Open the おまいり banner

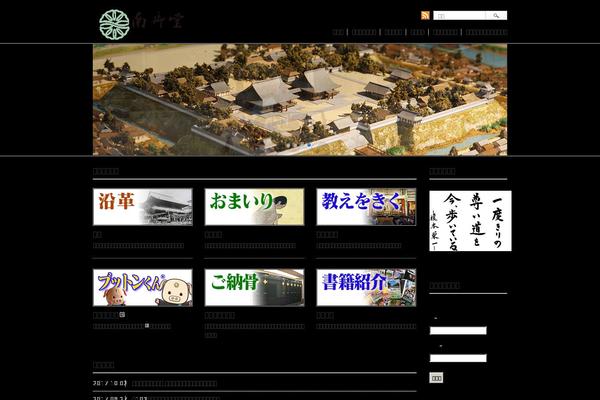[x=254, y=207]
